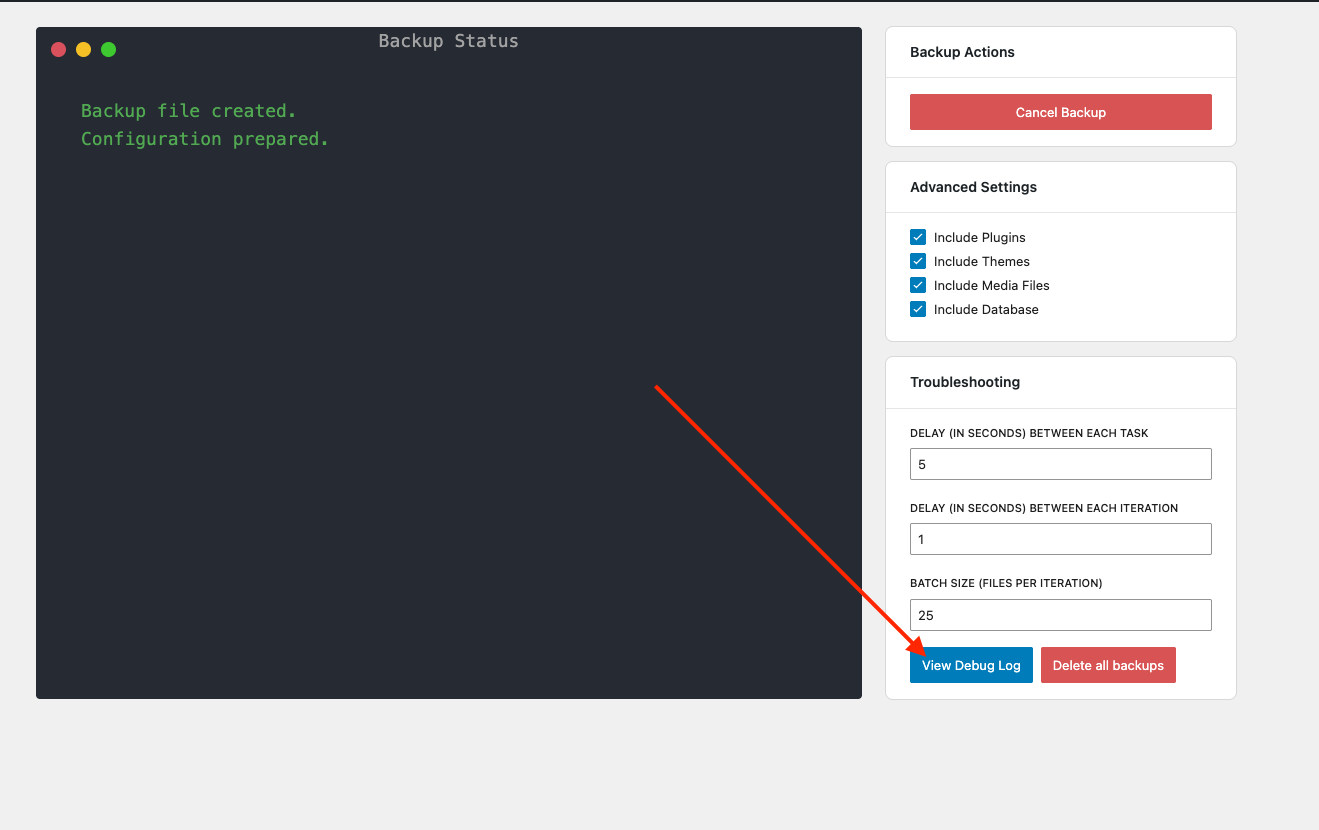Viewport: 1319px width, 830px height.
Task: Select the 'Configuration prepared.' log line
Action: tap(205, 139)
